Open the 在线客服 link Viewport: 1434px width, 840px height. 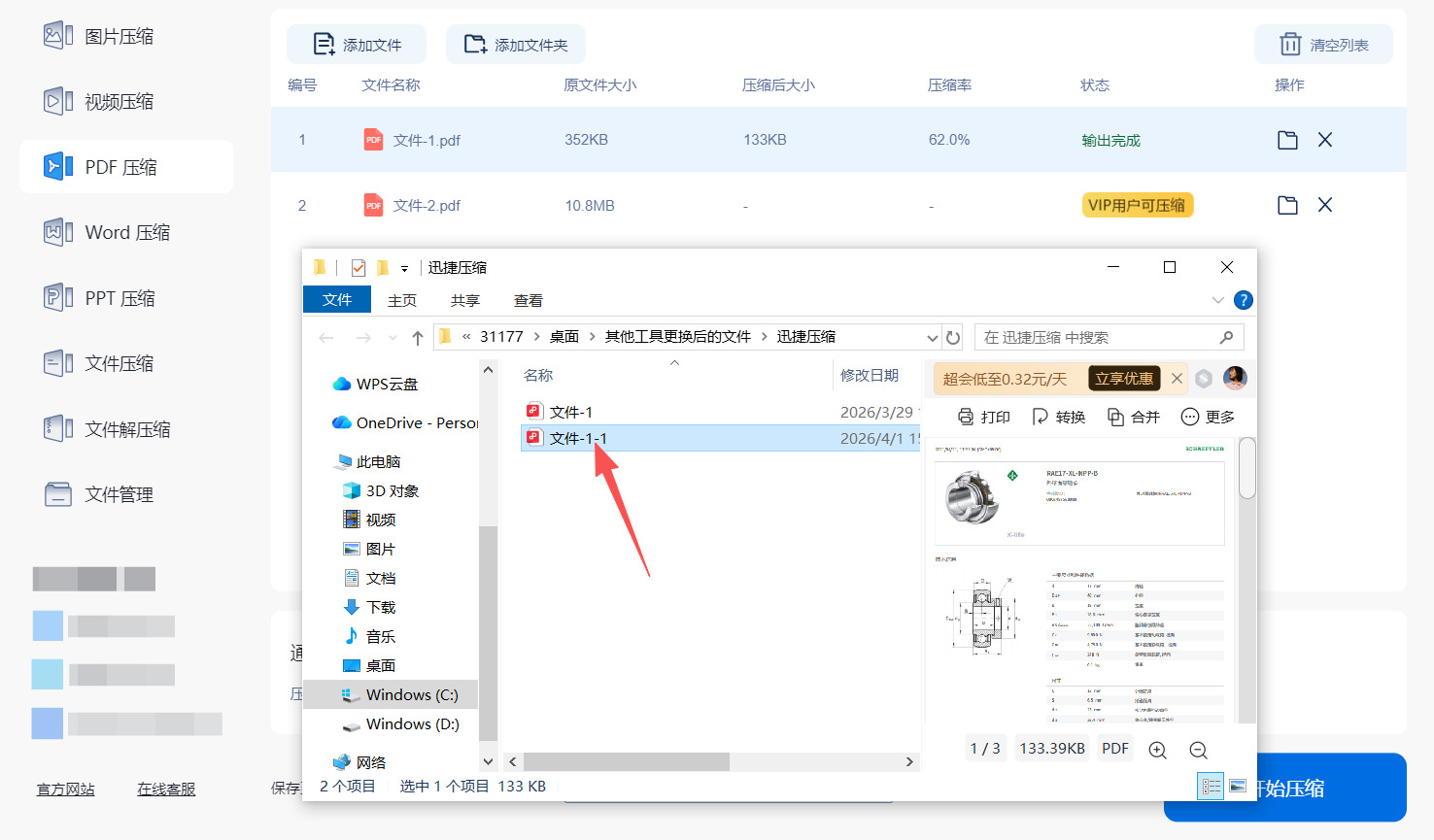pos(166,790)
